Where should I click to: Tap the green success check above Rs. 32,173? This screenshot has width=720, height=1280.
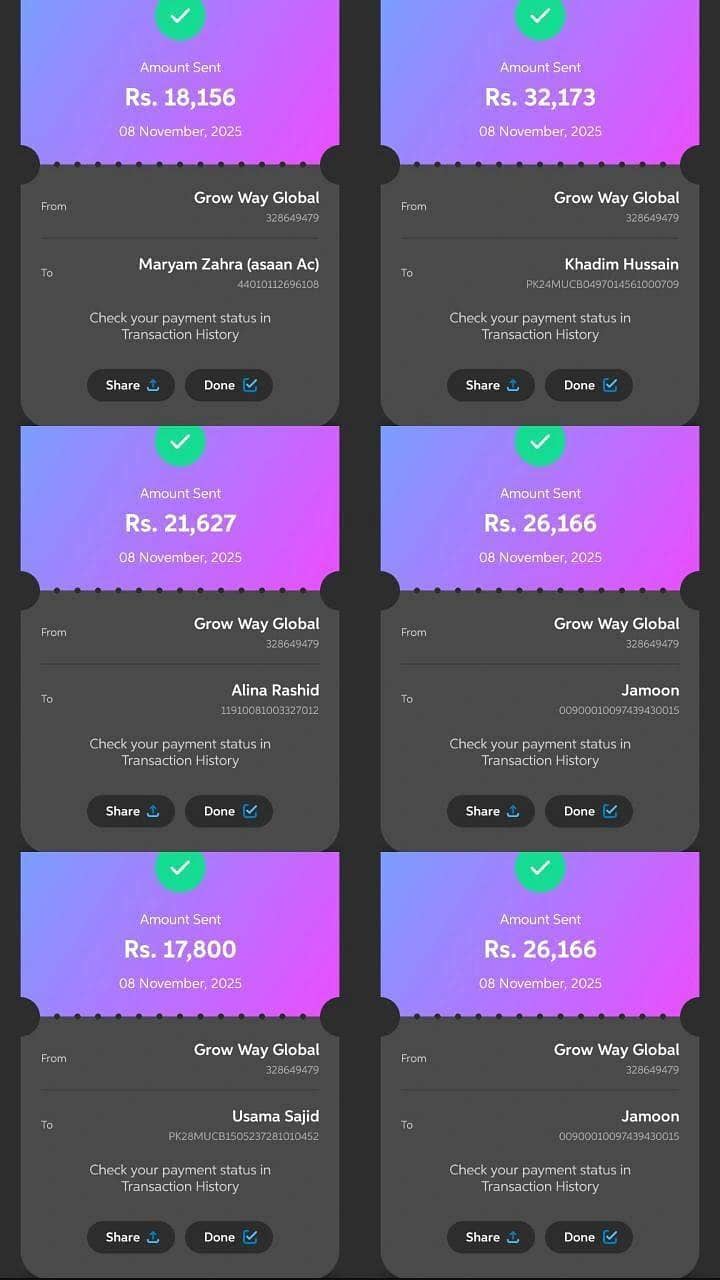click(540, 16)
